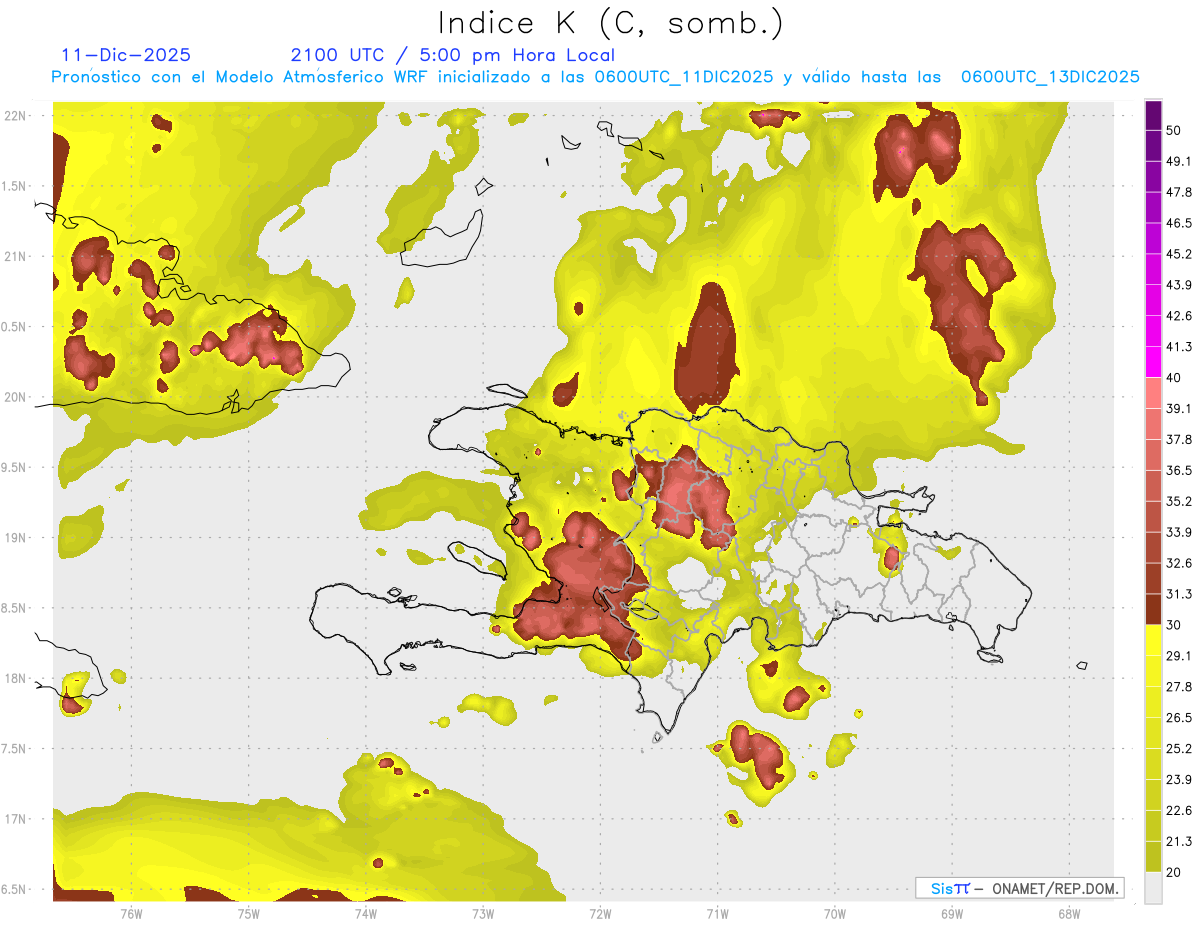Click the 76W longitude label
The width and height of the screenshot is (1200, 927).
(x=131, y=913)
